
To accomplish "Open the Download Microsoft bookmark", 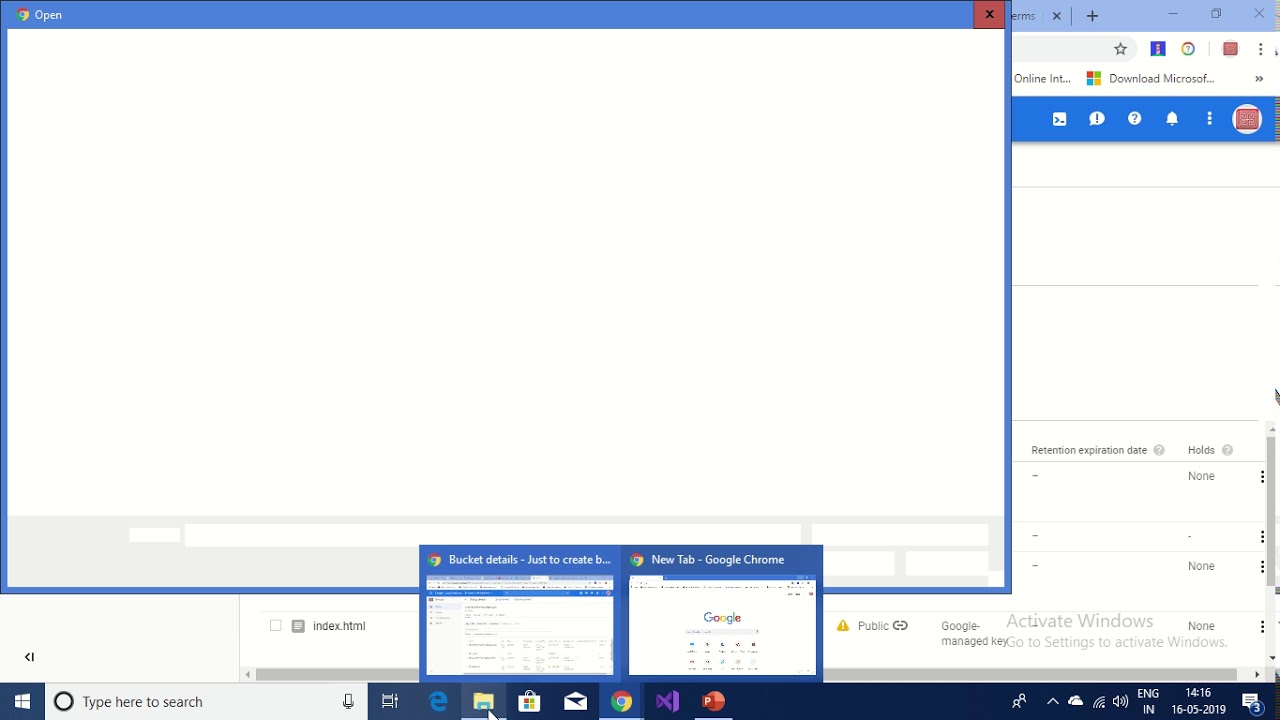I will pos(1150,79).
